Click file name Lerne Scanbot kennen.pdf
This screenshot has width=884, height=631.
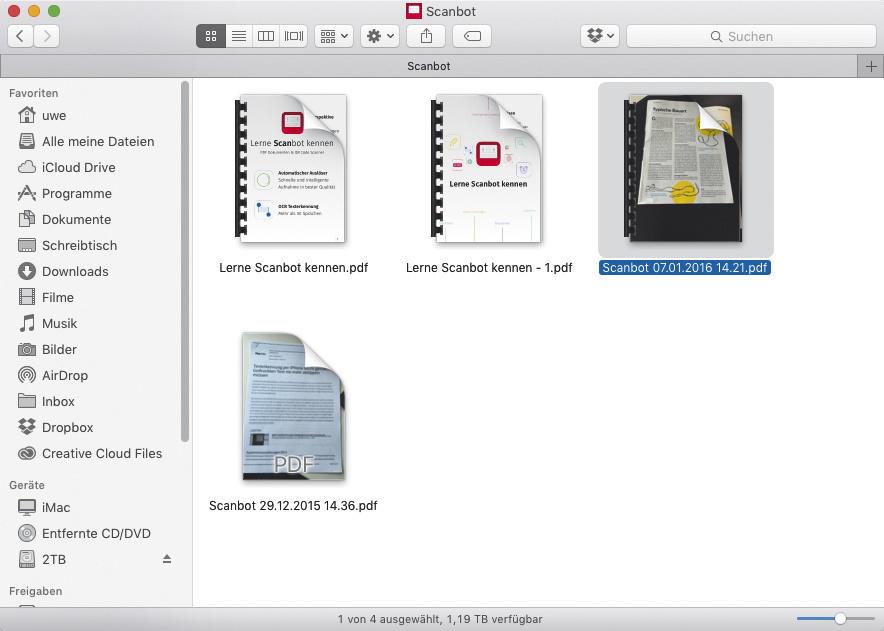(293, 268)
